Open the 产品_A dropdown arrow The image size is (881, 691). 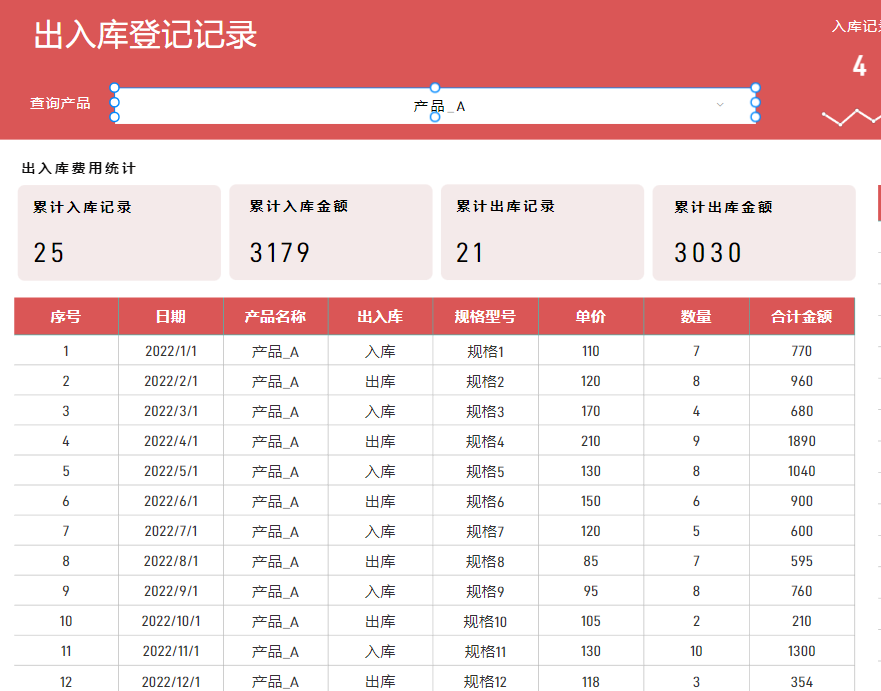[x=720, y=104]
